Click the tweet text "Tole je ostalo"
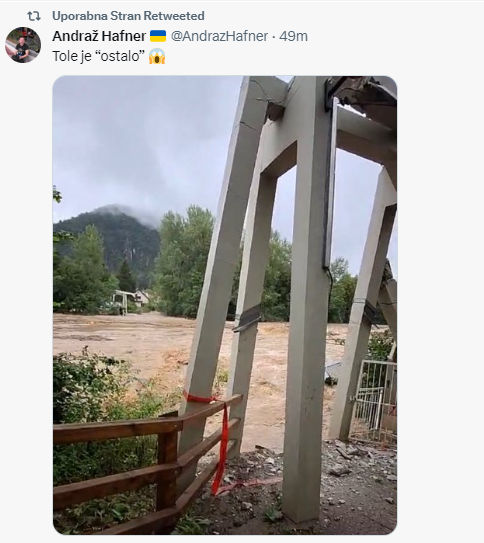The width and height of the screenshot is (484, 543). (x=98, y=56)
